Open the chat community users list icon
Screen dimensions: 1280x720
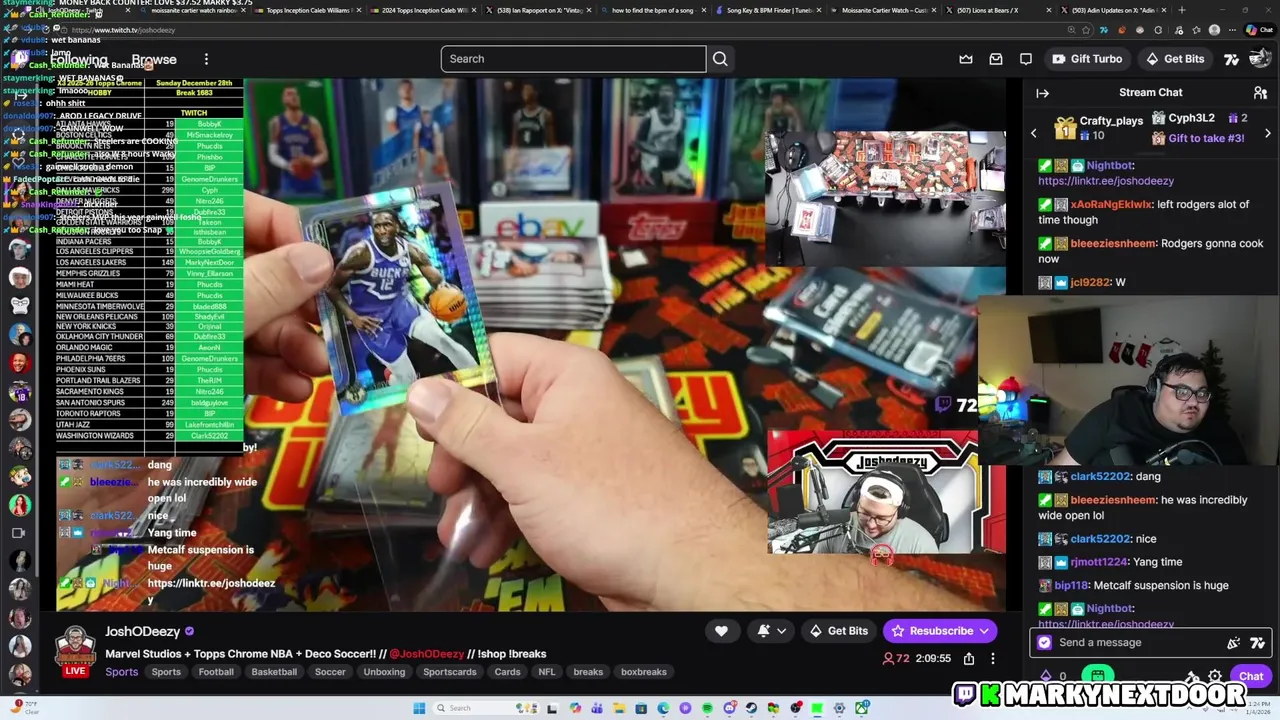(1260, 93)
